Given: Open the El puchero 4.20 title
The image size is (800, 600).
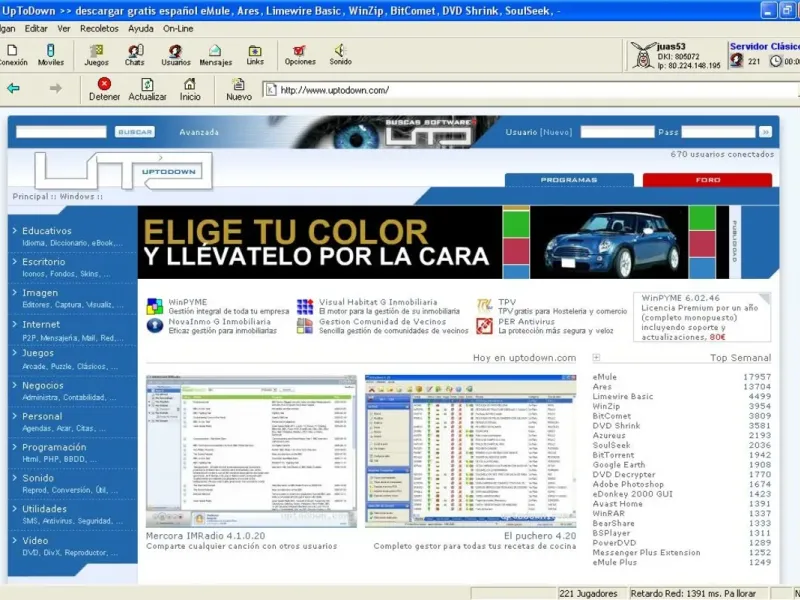Looking at the screenshot, I should point(540,536).
